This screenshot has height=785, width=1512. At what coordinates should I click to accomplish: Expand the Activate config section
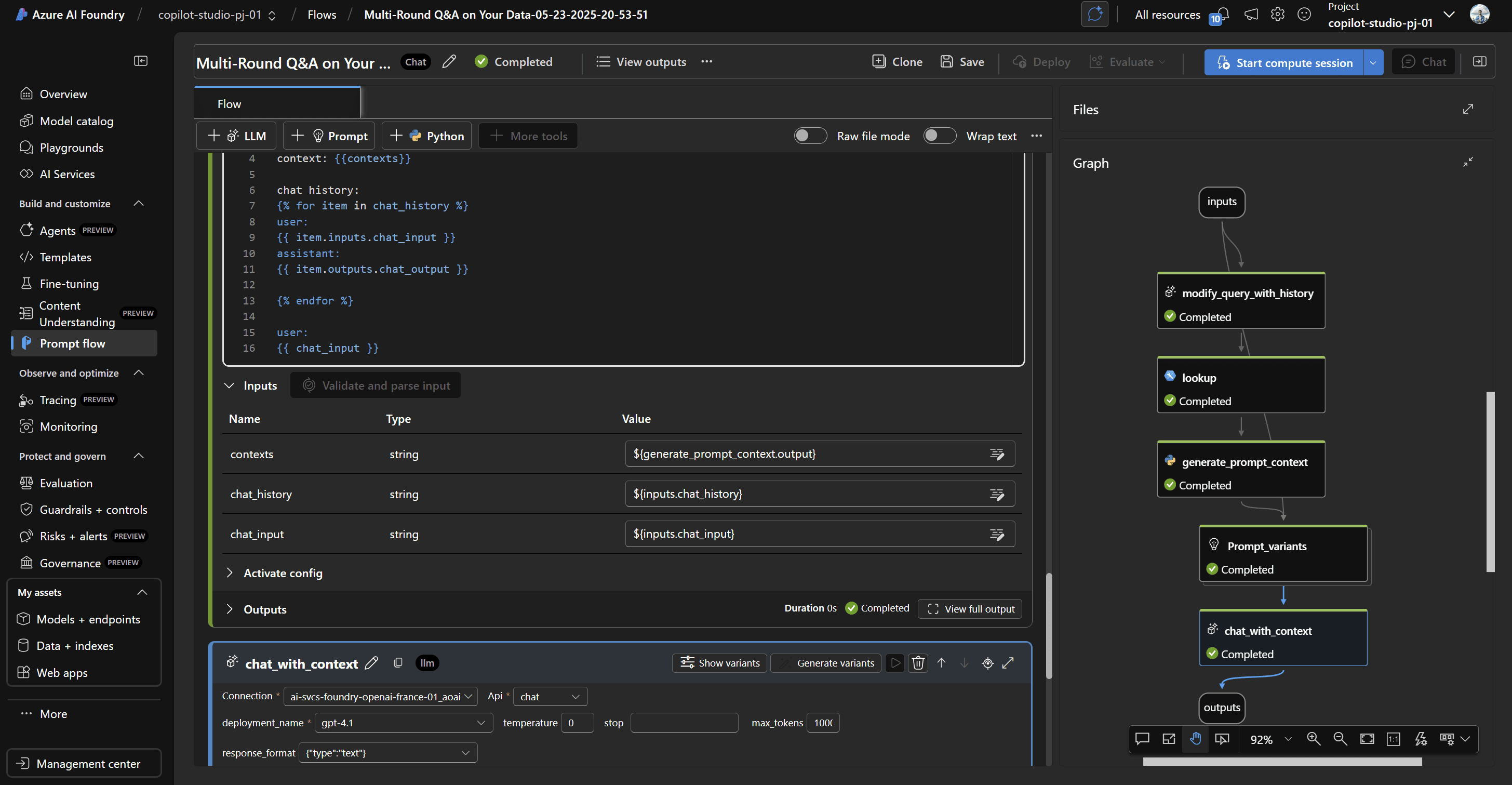click(229, 573)
